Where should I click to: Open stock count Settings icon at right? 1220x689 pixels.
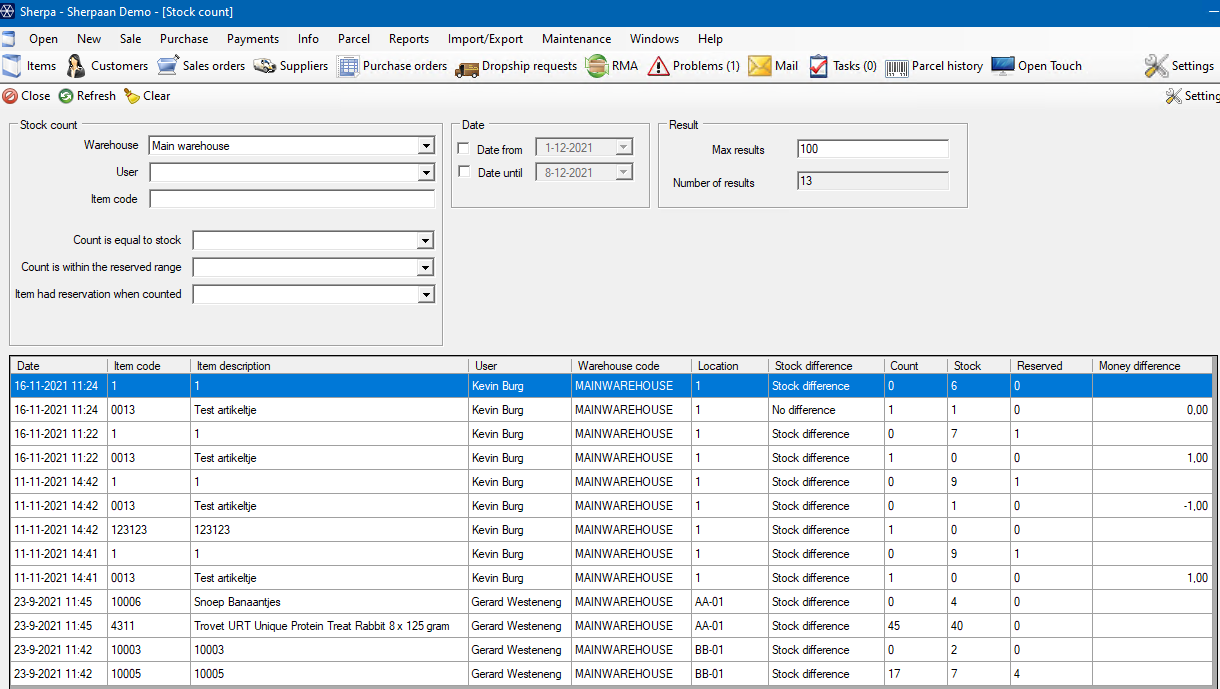[1174, 96]
